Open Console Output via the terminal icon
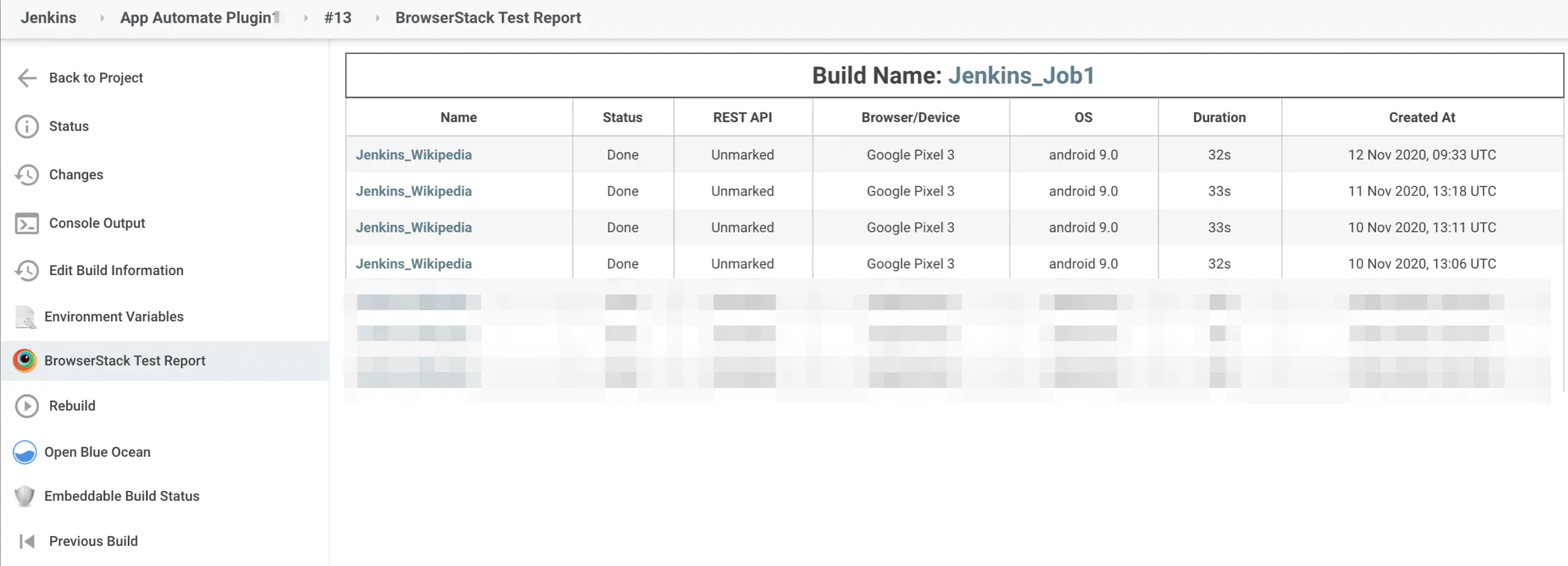 pyautogui.click(x=26, y=223)
